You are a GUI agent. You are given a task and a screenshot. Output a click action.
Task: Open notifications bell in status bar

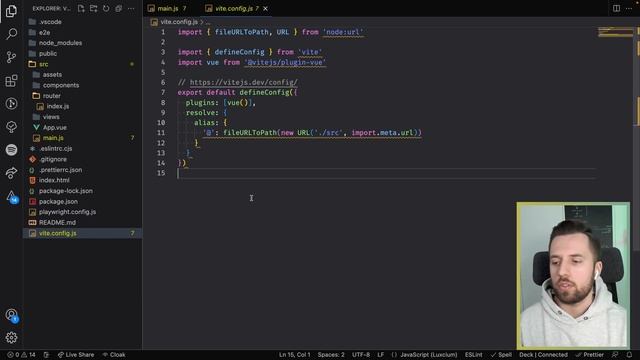pyautogui.click(x=629, y=355)
